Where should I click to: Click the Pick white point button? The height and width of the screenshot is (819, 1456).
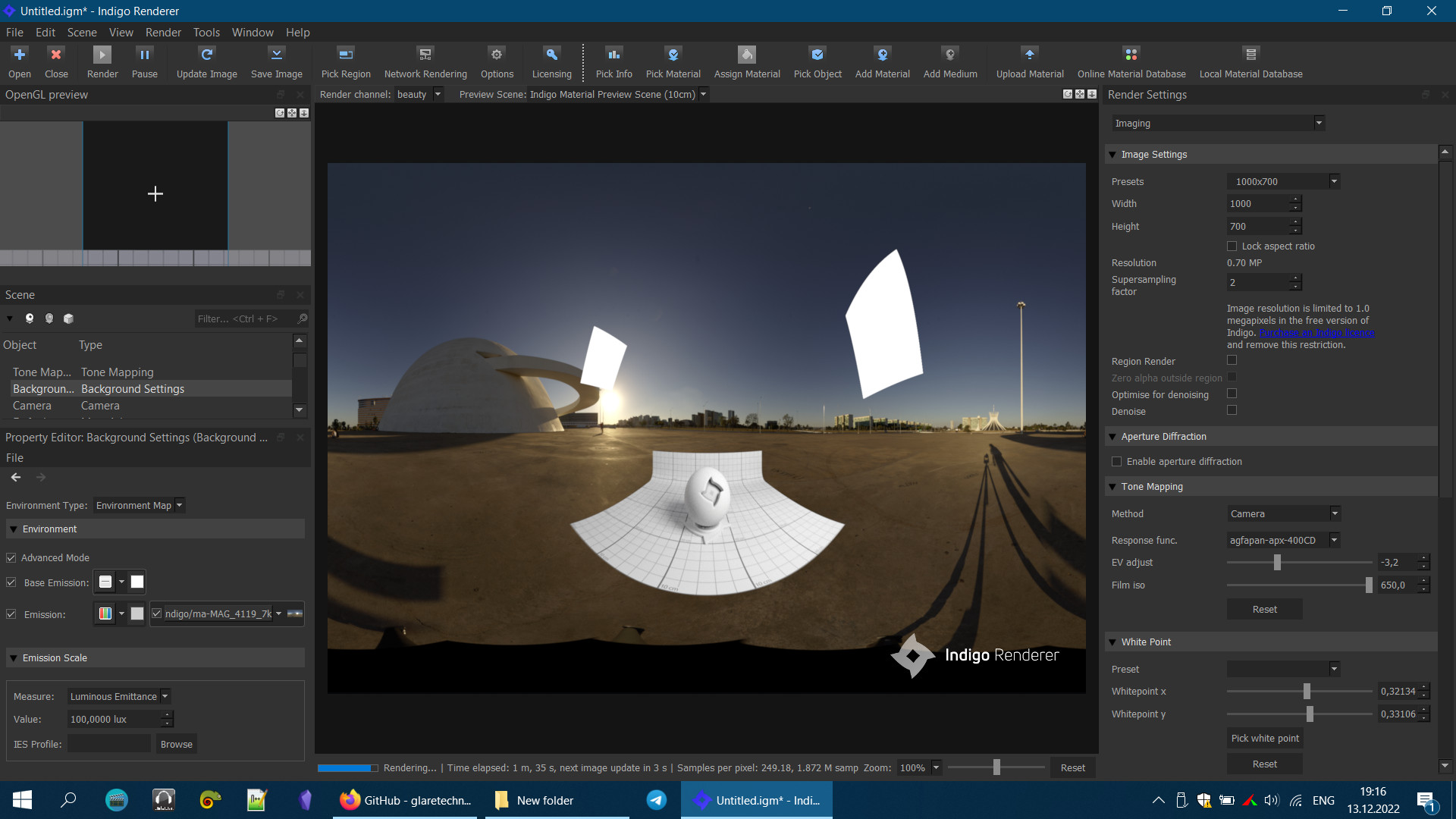pos(1265,739)
